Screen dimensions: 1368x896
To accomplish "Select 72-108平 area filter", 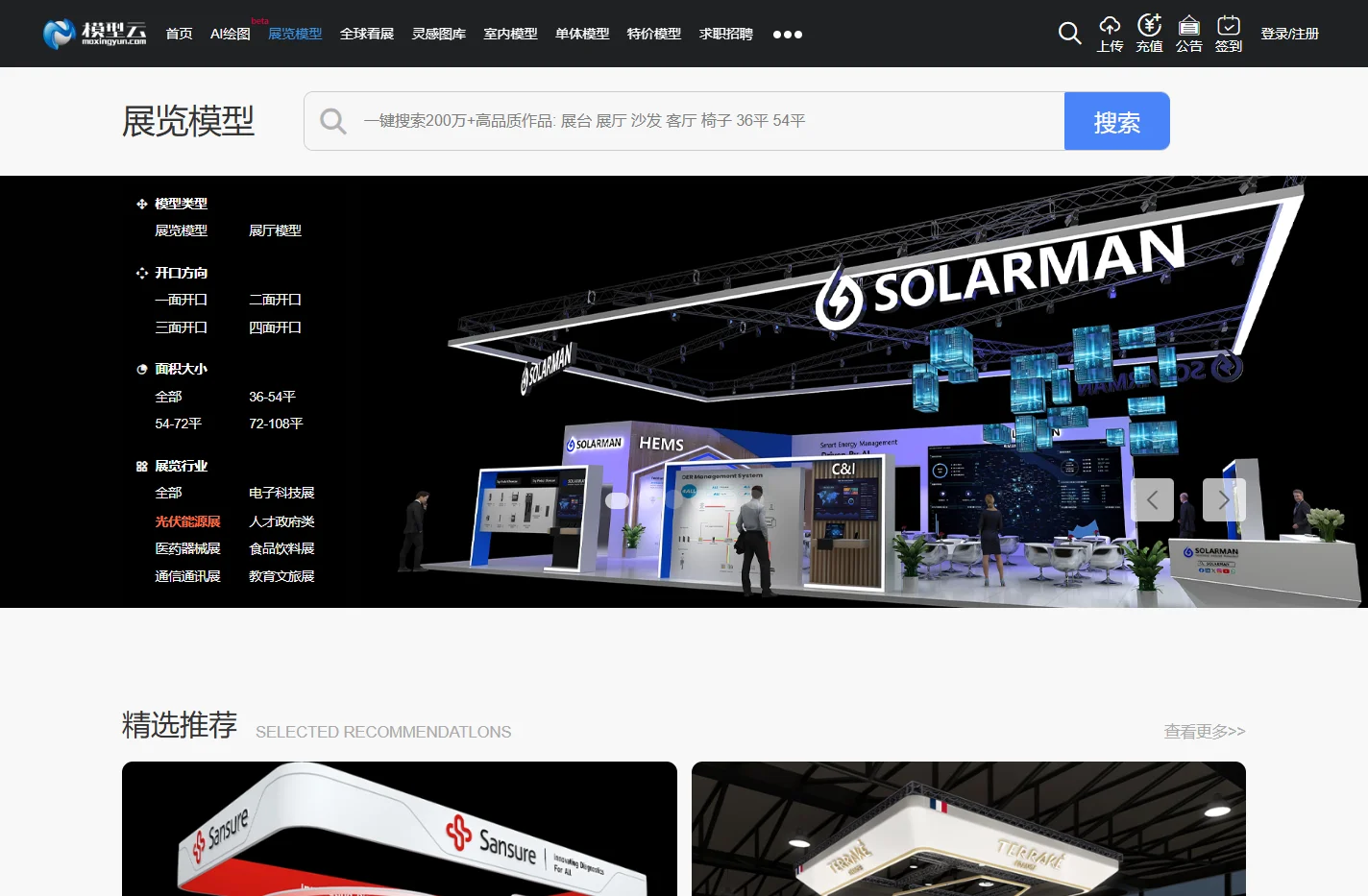I will point(277,424).
